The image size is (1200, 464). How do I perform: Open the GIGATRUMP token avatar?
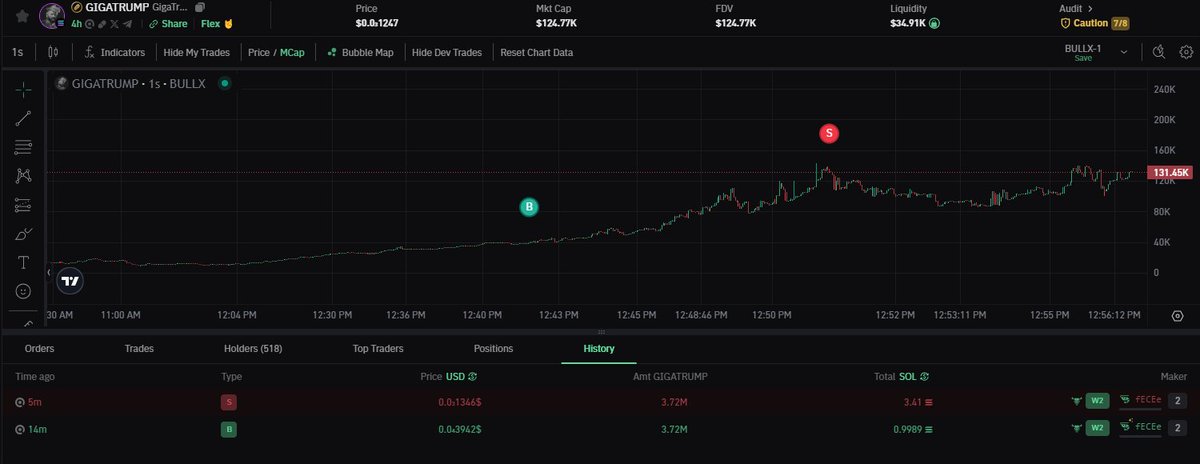click(x=52, y=16)
